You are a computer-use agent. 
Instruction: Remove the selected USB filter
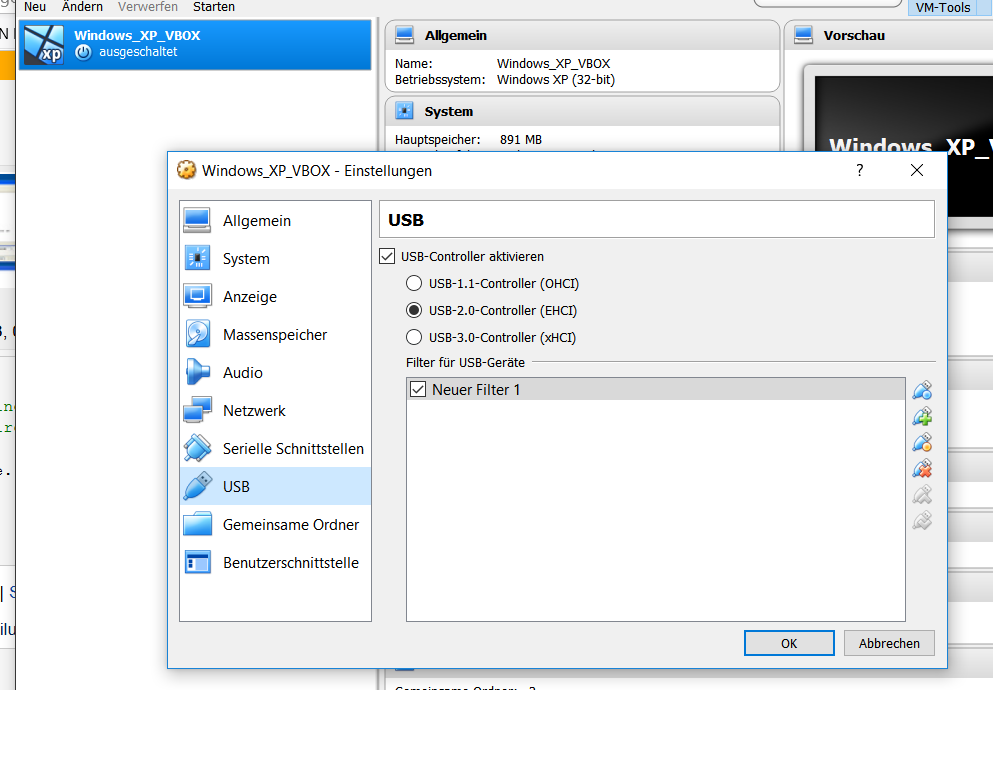922,469
